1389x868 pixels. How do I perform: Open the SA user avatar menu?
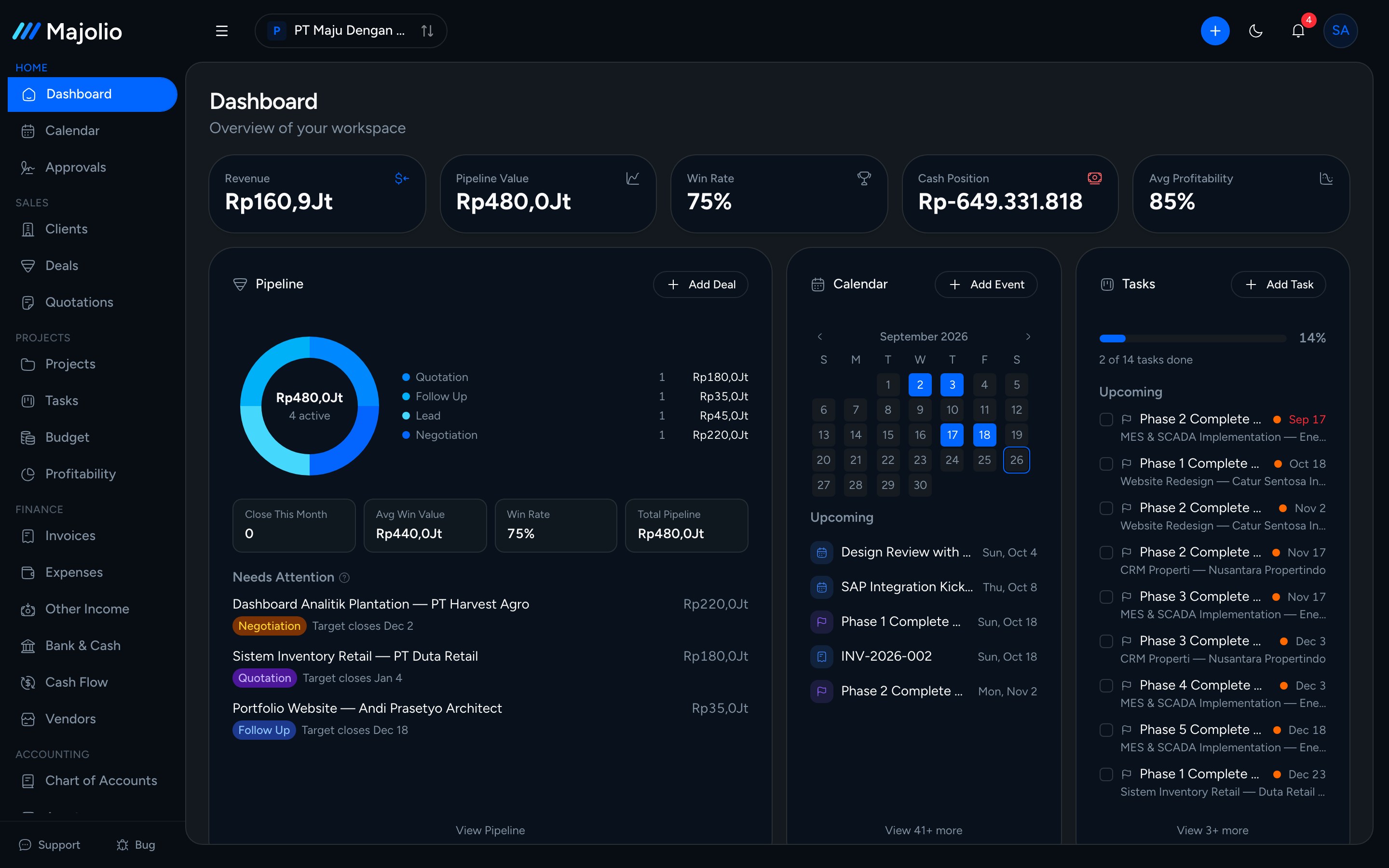pos(1340,31)
